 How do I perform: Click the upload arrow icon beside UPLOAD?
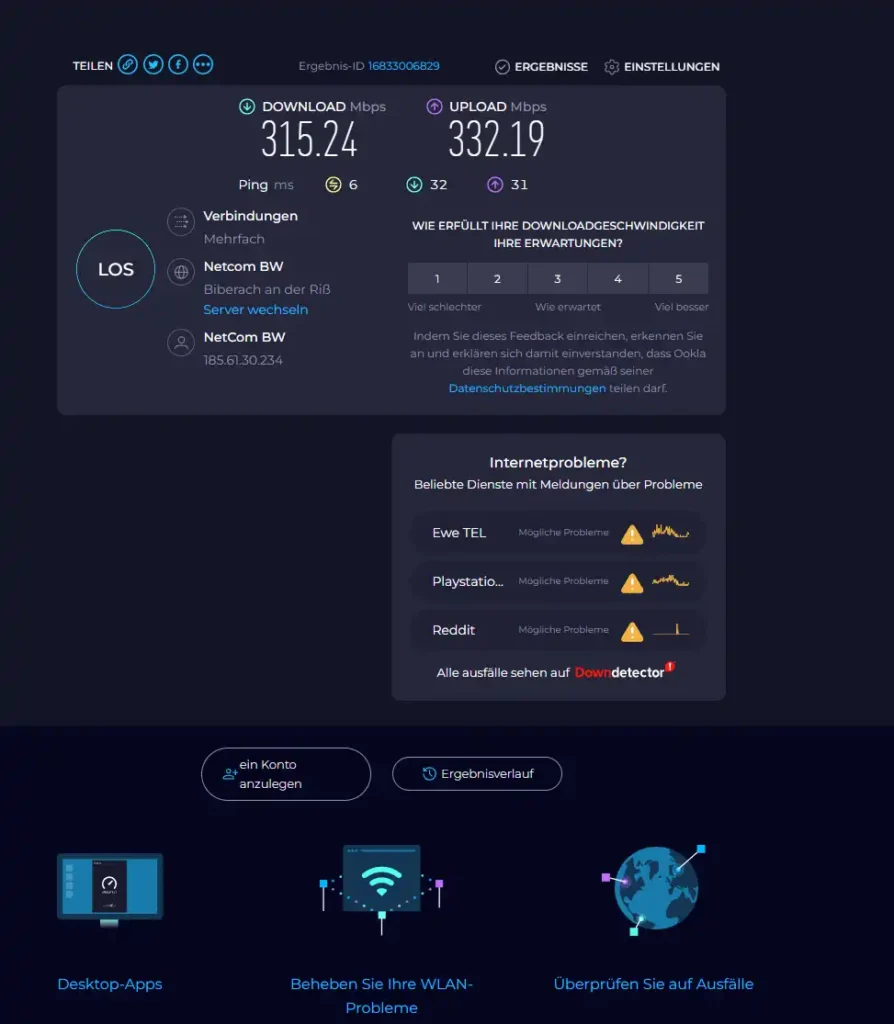pyautogui.click(x=434, y=106)
